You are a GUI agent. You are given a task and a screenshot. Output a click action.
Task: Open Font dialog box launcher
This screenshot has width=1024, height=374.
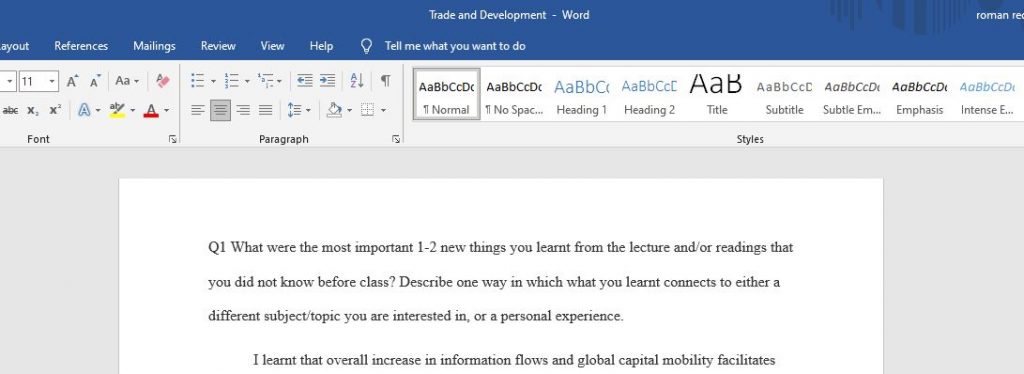click(172, 139)
